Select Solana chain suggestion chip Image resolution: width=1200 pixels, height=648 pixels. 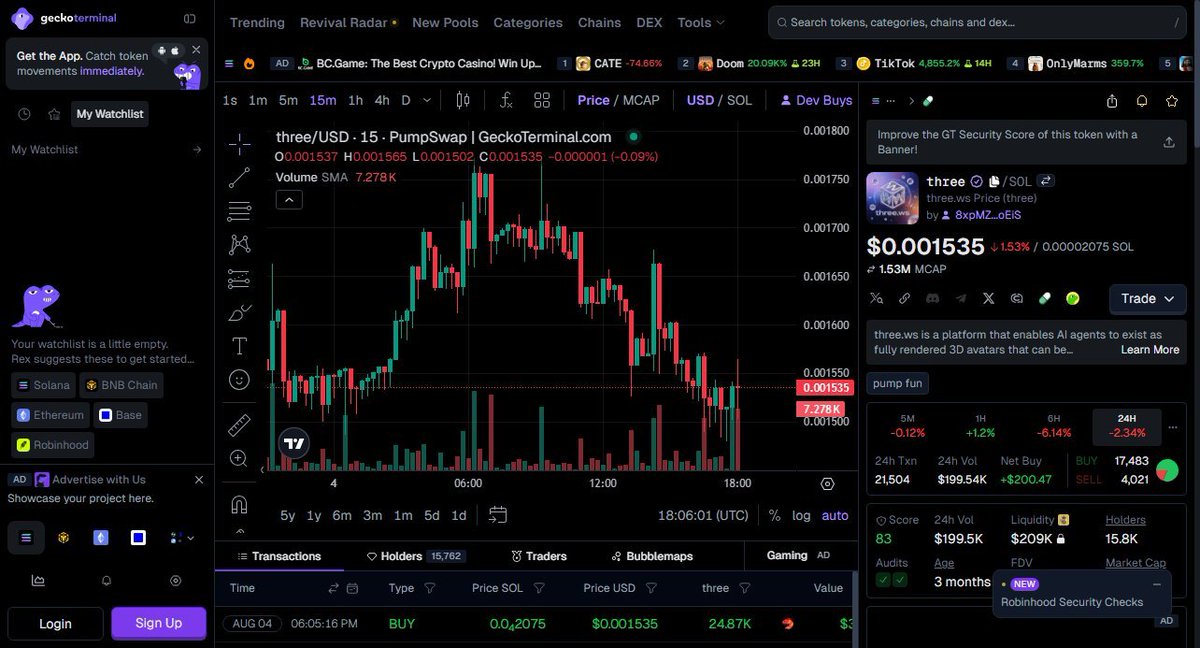tap(43, 385)
